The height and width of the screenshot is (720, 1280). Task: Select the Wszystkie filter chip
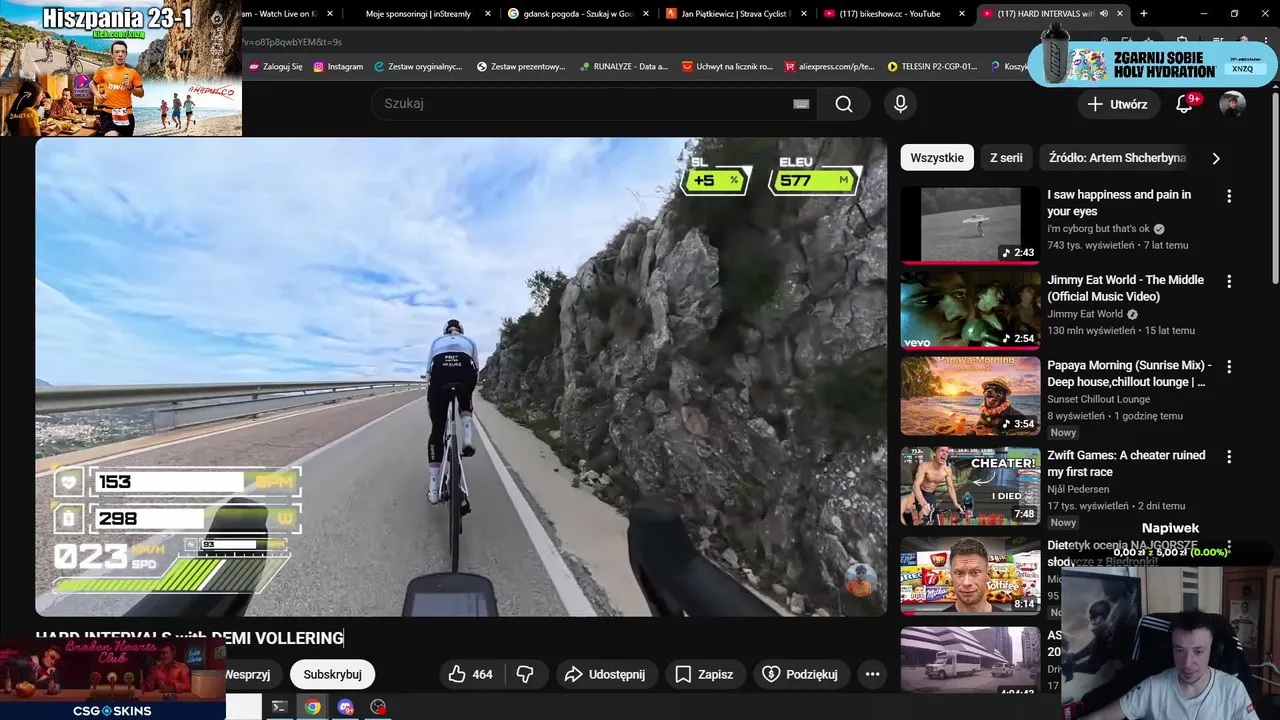tap(937, 158)
